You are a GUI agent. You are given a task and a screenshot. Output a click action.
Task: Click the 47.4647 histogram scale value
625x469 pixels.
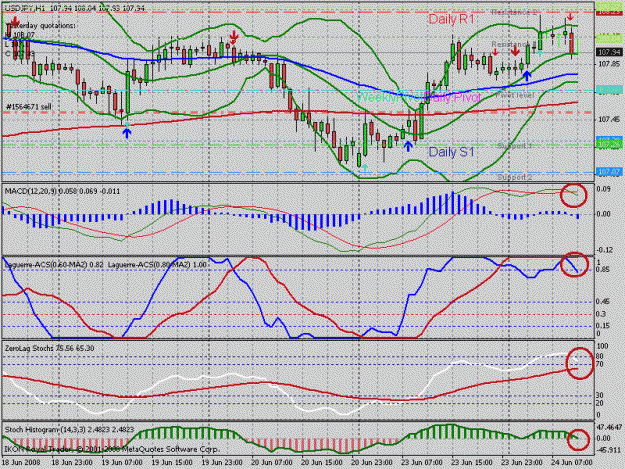tap(609, 427)
